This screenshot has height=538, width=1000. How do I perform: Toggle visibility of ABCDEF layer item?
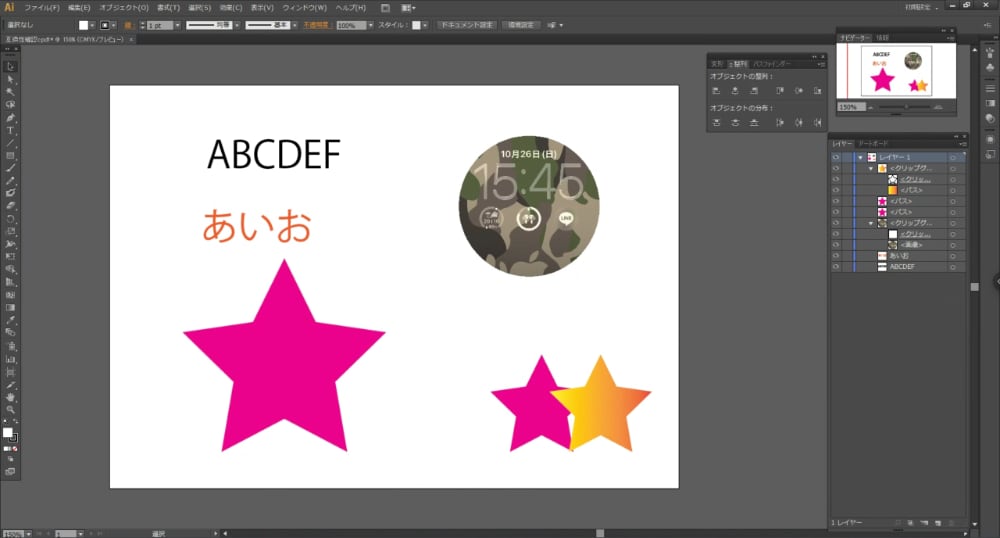point(835,267)
